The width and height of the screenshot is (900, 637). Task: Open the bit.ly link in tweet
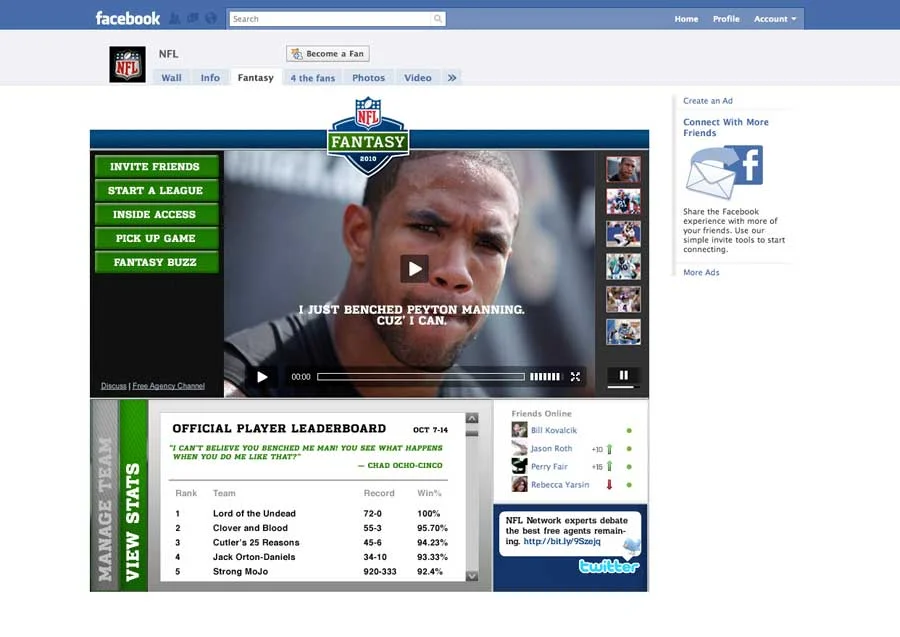coord(562,541)
